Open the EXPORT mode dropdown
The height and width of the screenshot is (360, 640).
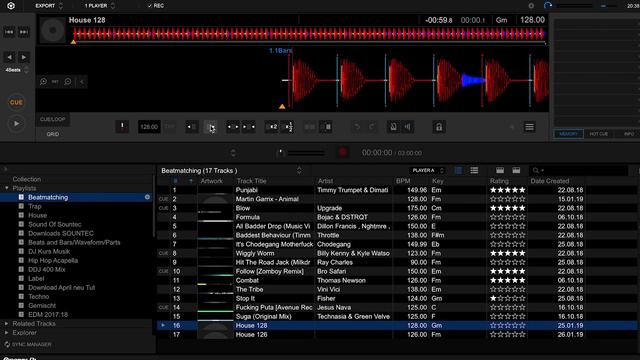[x=49, y=6]
